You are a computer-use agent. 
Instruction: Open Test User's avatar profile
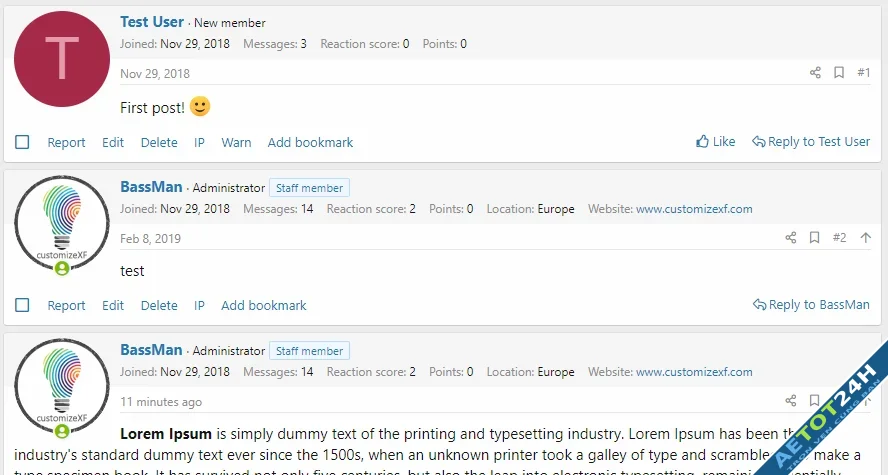(x=62, y=59)
